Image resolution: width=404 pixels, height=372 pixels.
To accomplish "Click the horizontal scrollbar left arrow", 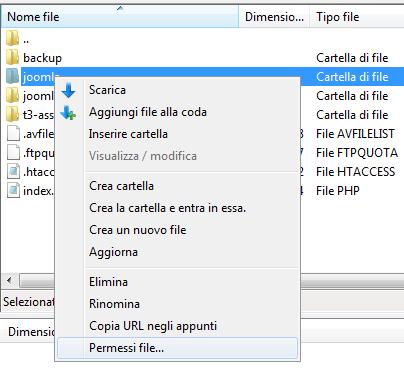I will tap(9, 280).
